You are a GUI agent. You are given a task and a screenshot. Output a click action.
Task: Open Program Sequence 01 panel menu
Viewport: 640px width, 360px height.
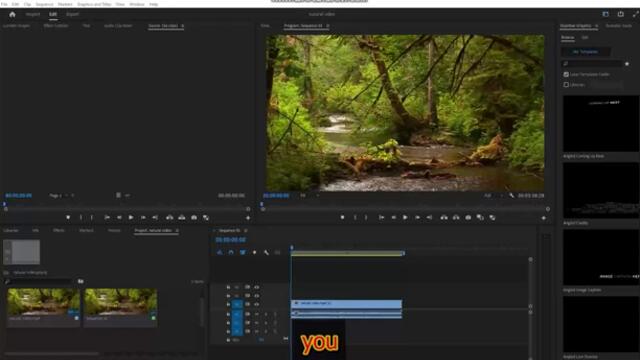click(328, 26)
